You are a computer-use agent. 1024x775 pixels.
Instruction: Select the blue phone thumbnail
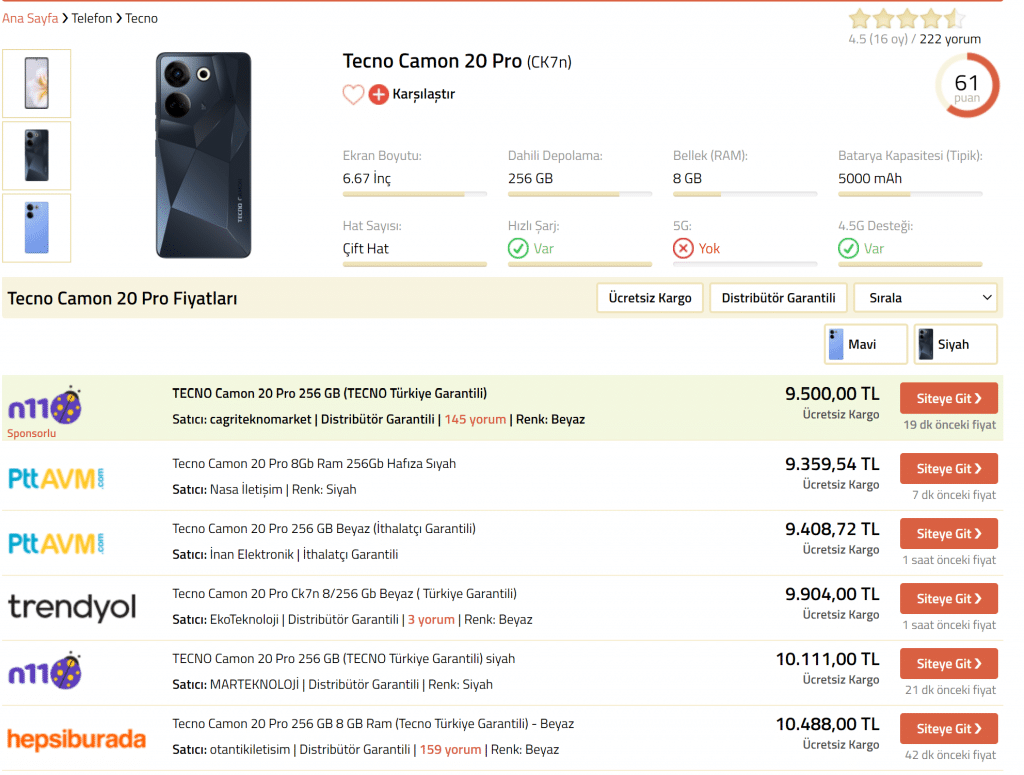pos(37,228)
